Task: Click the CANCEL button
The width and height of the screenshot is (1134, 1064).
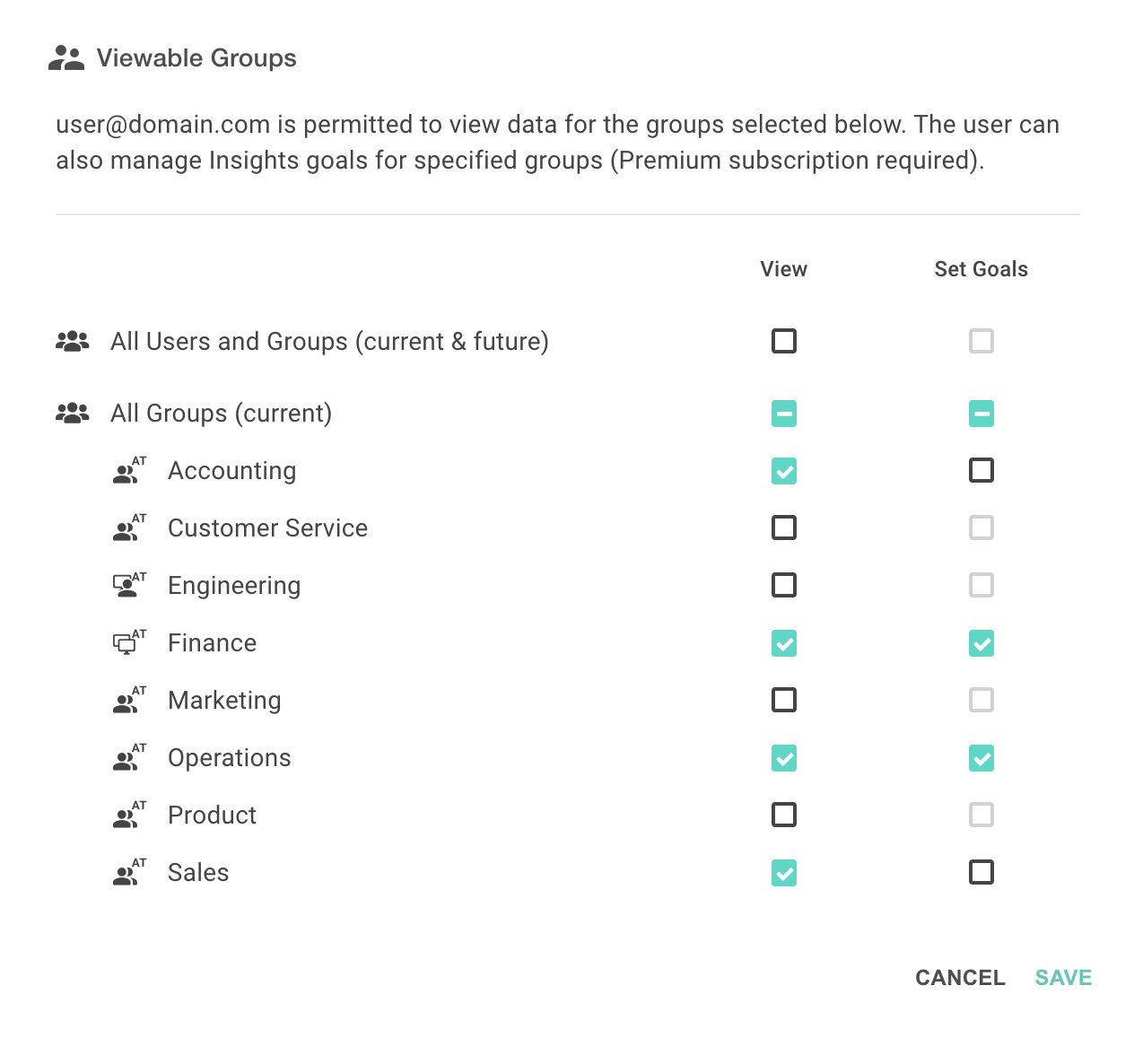Action: pos(960,978)
